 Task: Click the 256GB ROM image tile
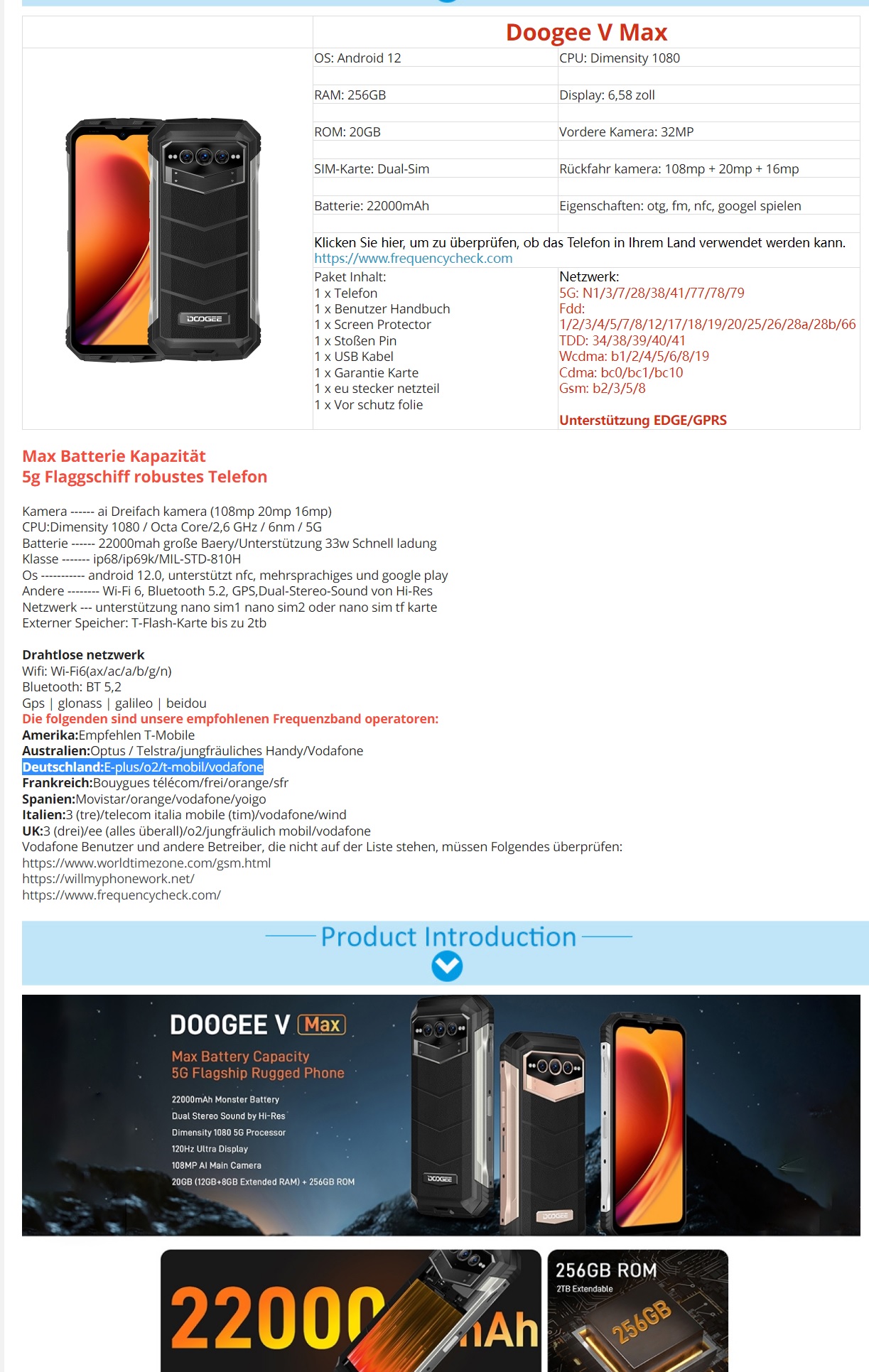[637, 1310]
